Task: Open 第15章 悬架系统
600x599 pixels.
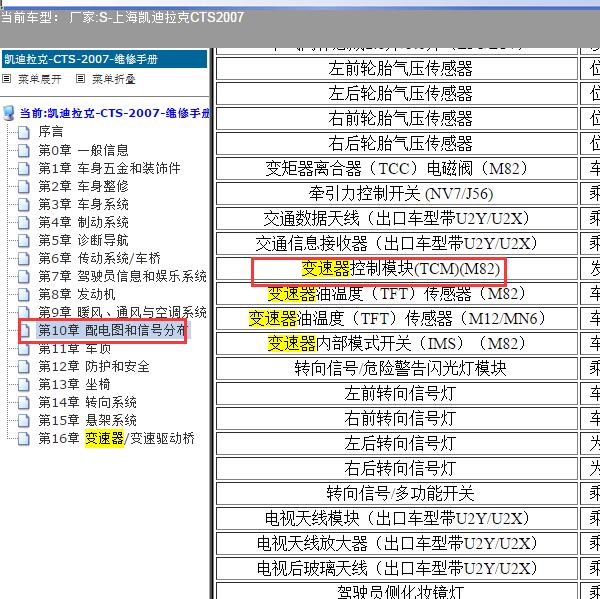Action: click(87, 420)
